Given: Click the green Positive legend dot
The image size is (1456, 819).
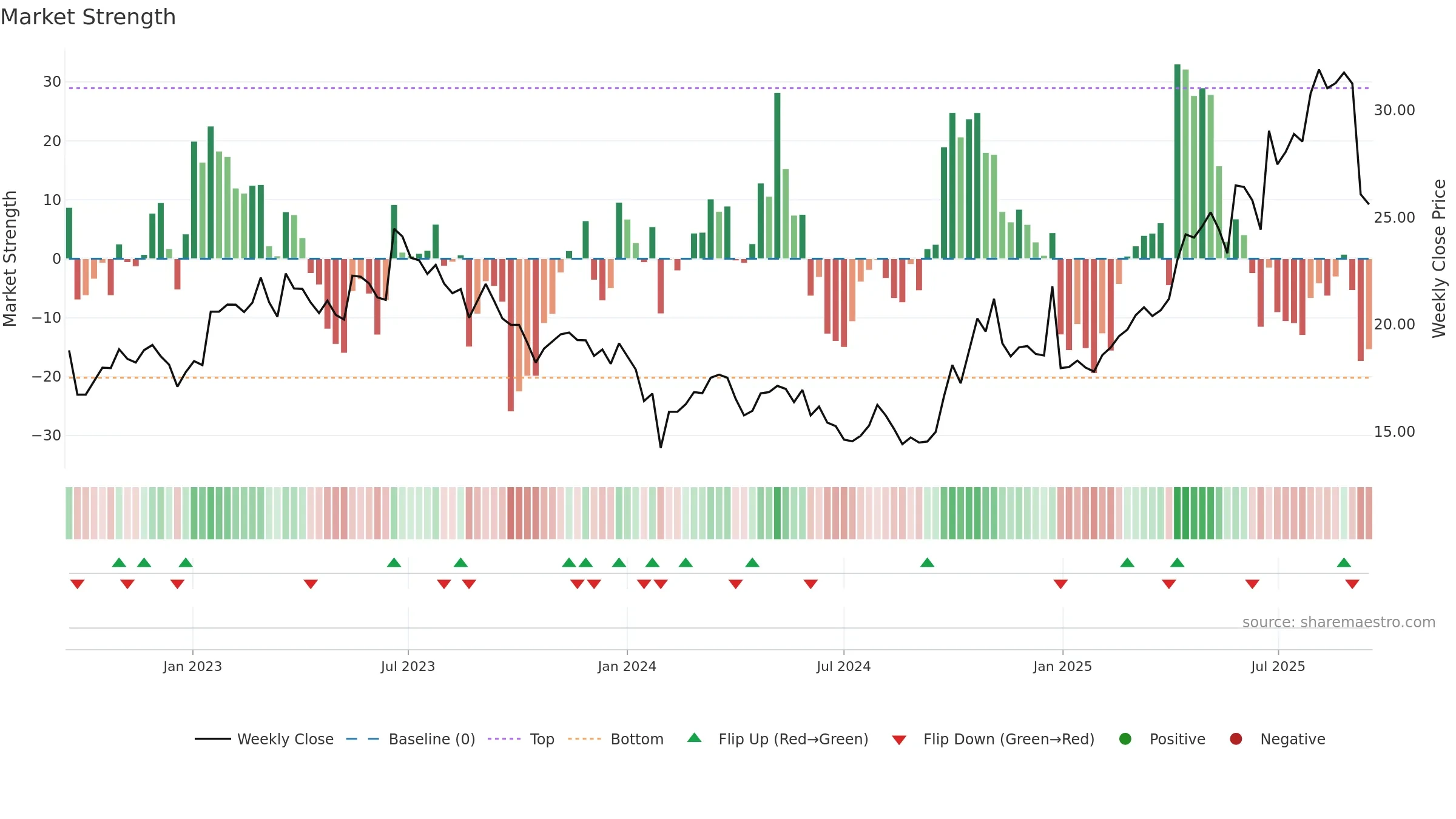Looking at the screenshot, I should 1125,739.
